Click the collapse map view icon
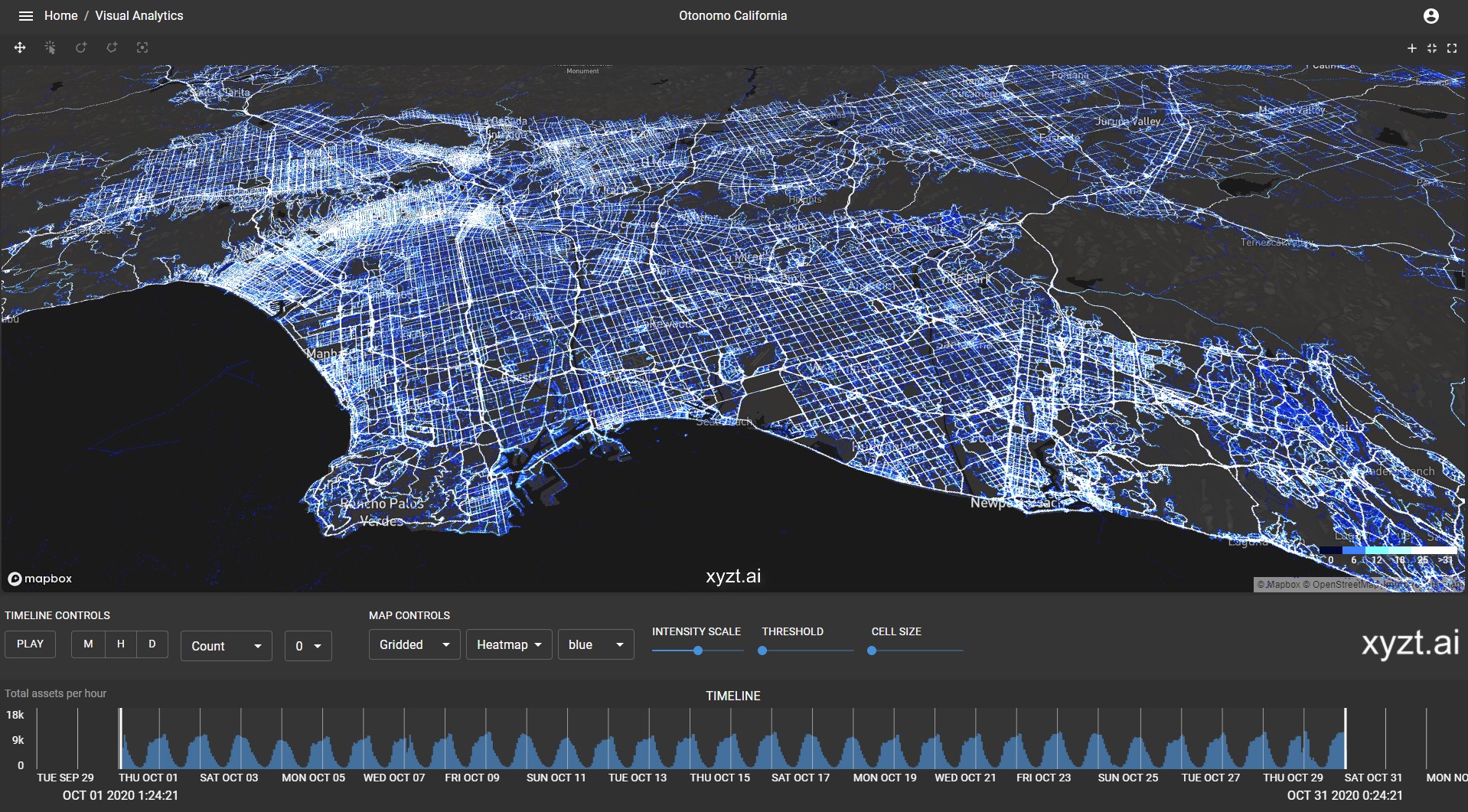Image resolution: width=1468 pixels, height=812 pixels. (1432, 48)
